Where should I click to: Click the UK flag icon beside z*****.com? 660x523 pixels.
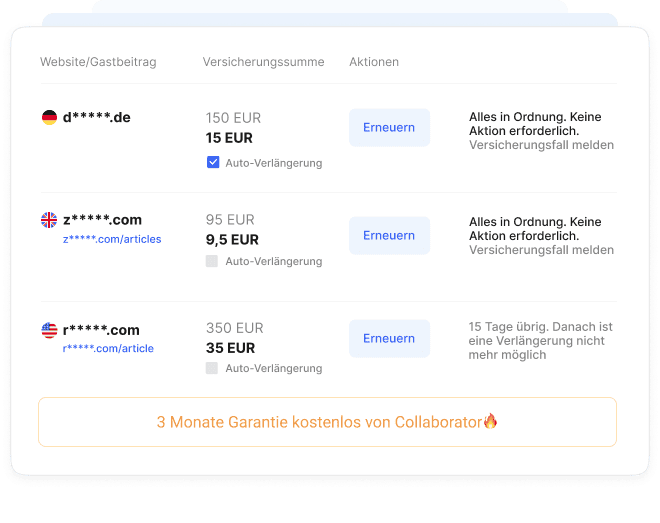tap(49, 220)
